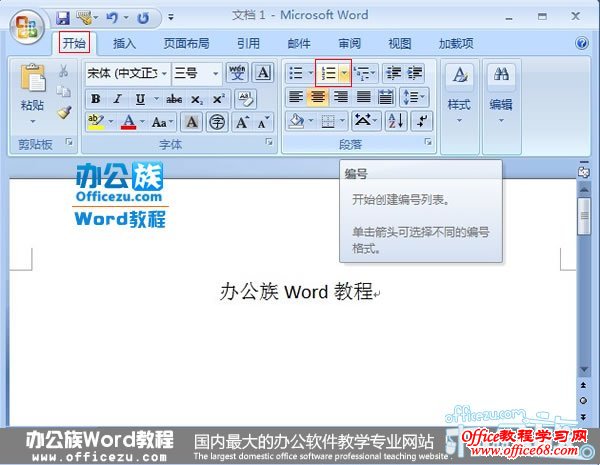The height and width of the screenshot is (465, 600).
Task: Switch to the 审阅 tab
Action: pyautogui.click(x=349, y=43)
